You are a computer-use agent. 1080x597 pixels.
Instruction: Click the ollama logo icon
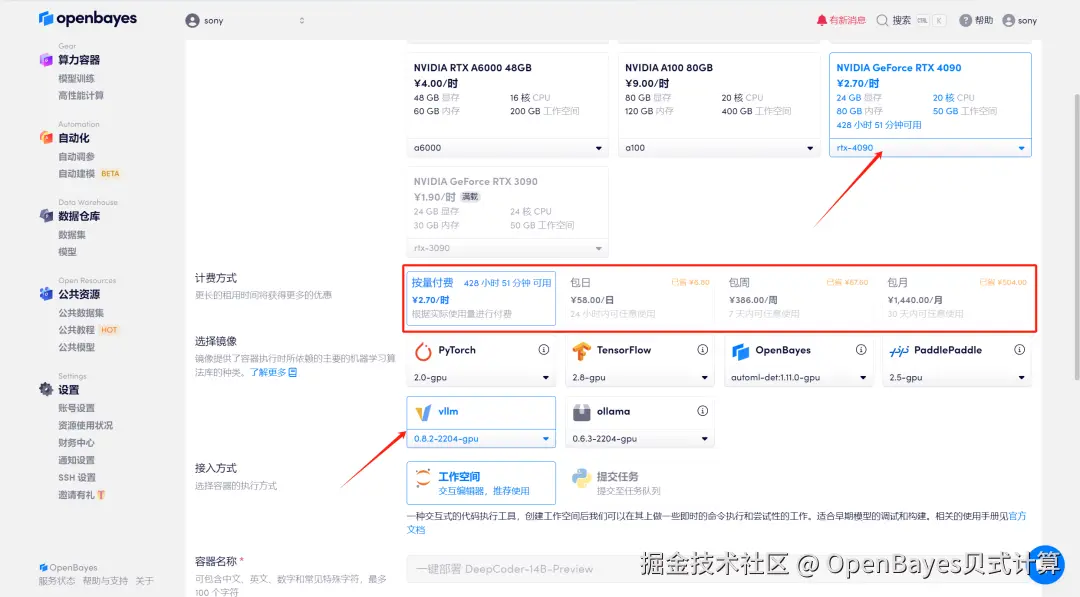581,412
